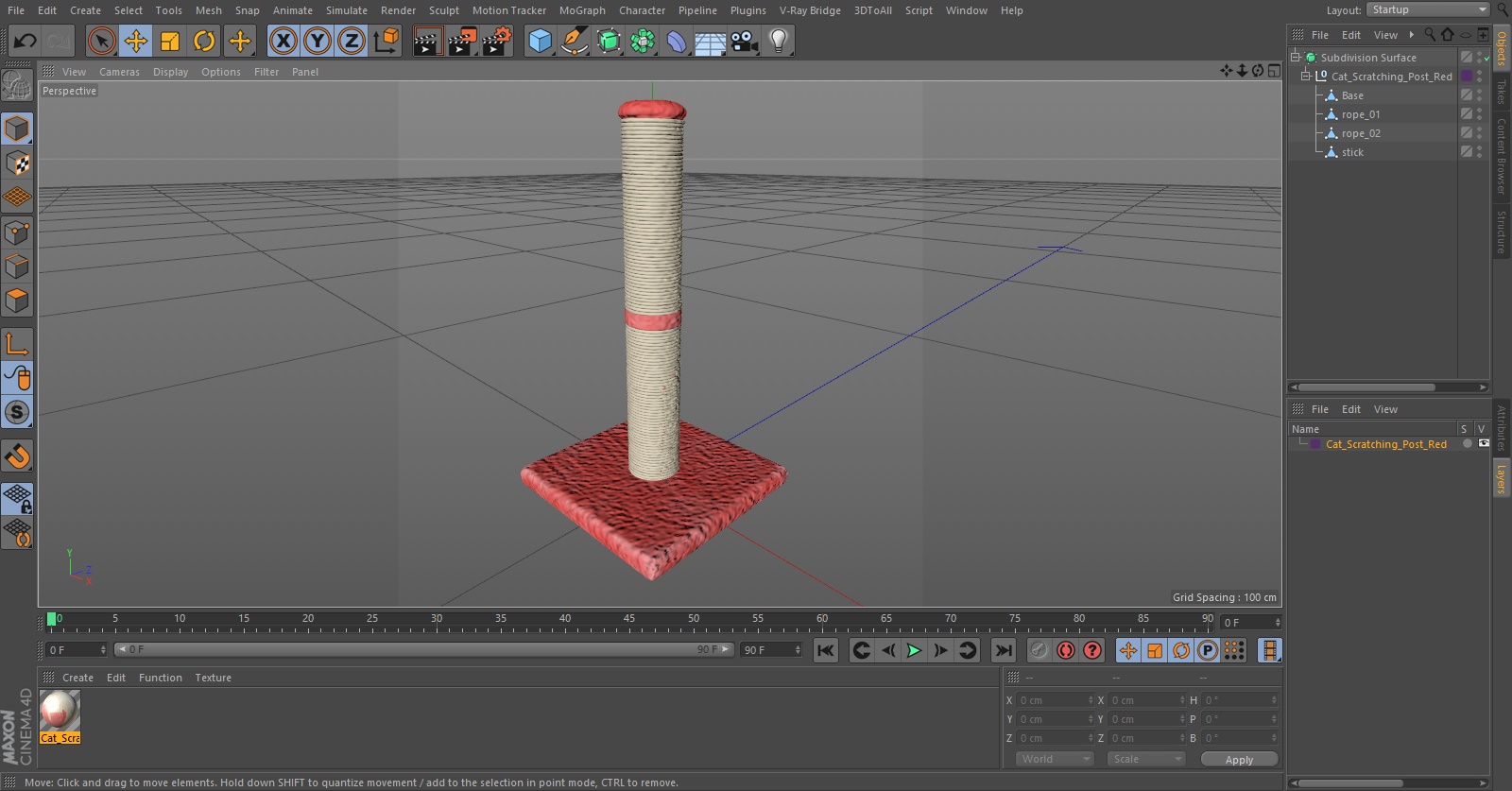Image resolution: width=1512 pixels, height=791 pixels.
Task: Open the array modeling objects icon
Action: (643, 41)
